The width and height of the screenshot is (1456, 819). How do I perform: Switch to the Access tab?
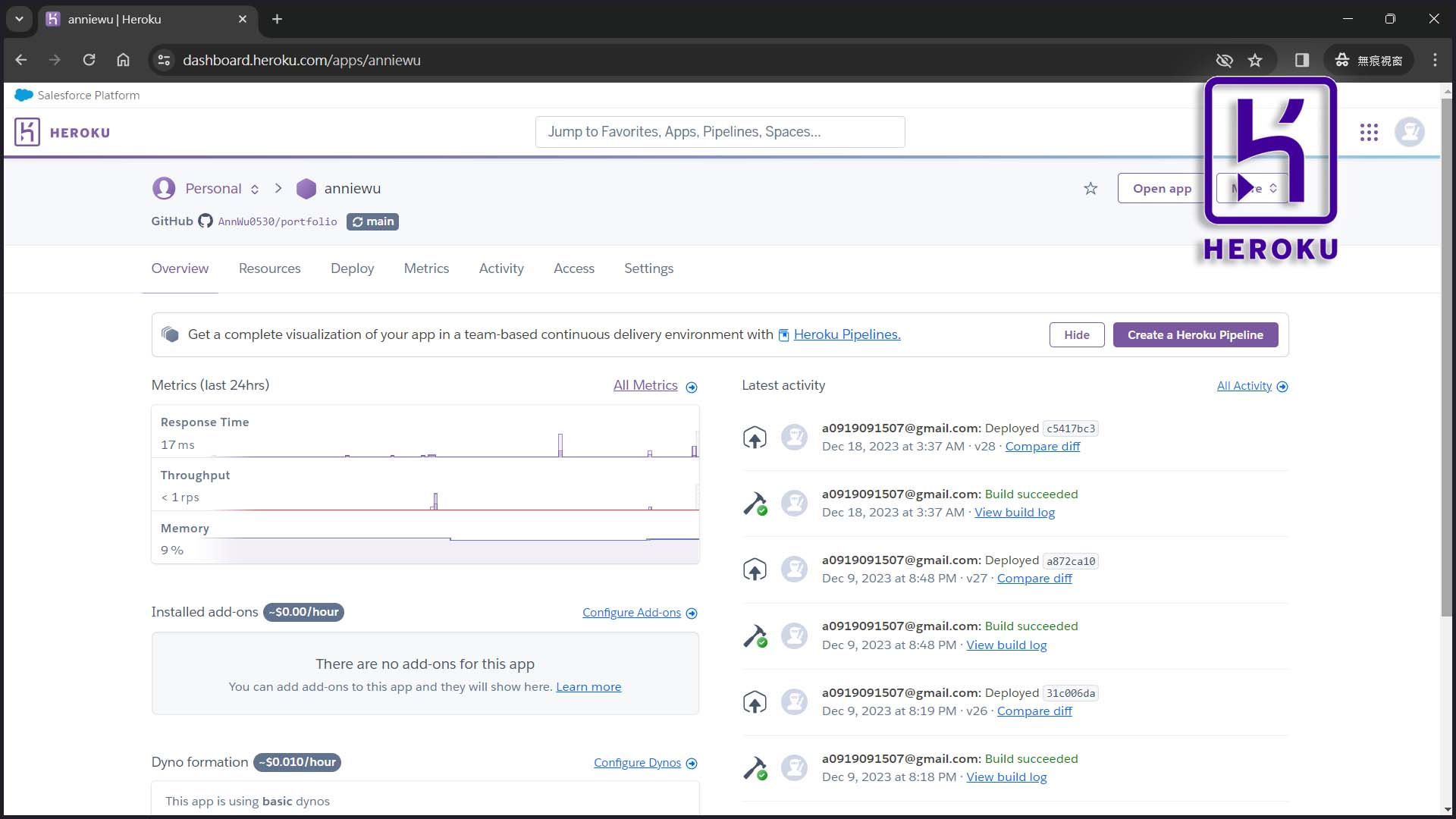574,268
